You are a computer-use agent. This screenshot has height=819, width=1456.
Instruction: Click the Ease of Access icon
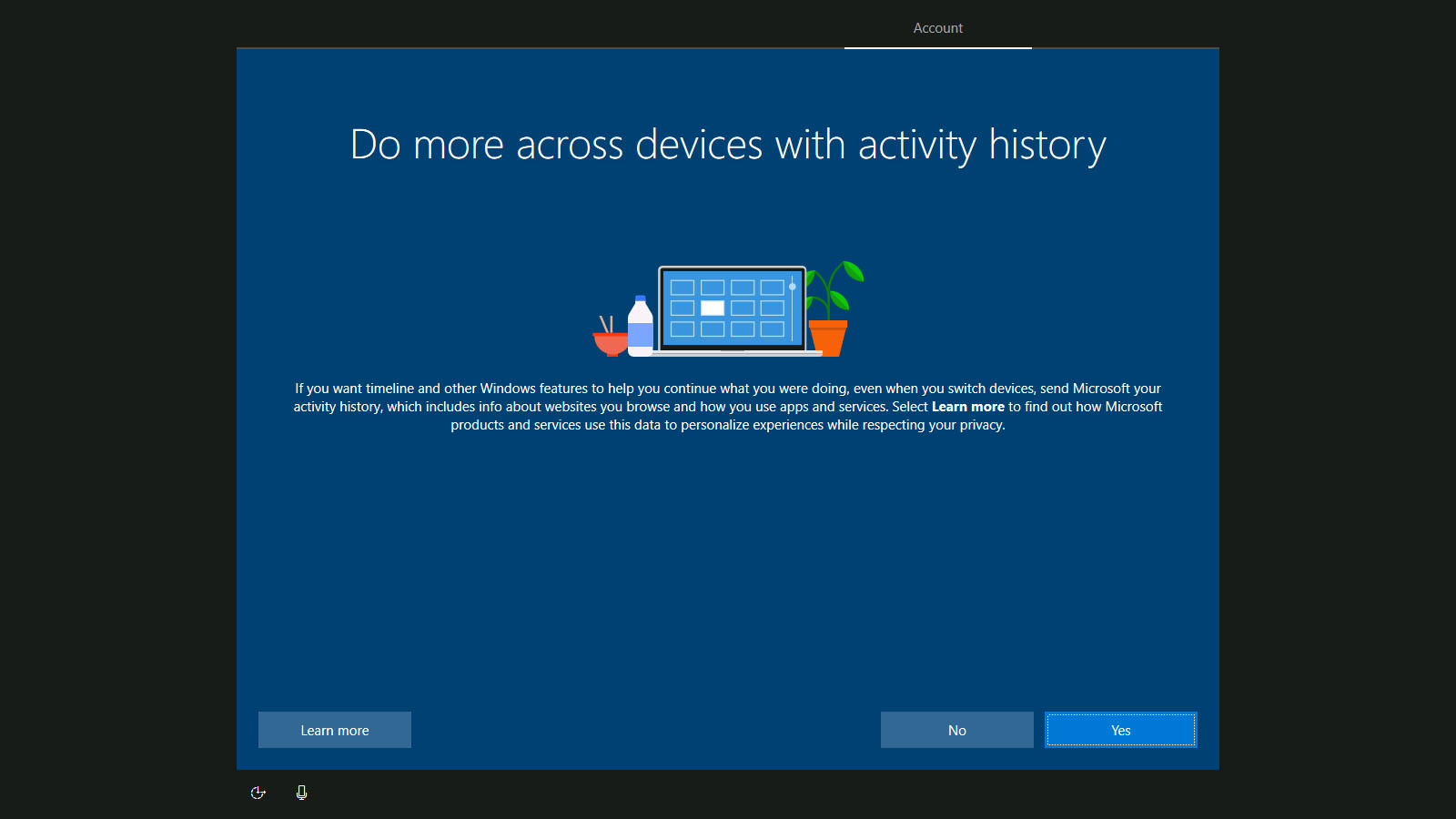tap(258, 793)
